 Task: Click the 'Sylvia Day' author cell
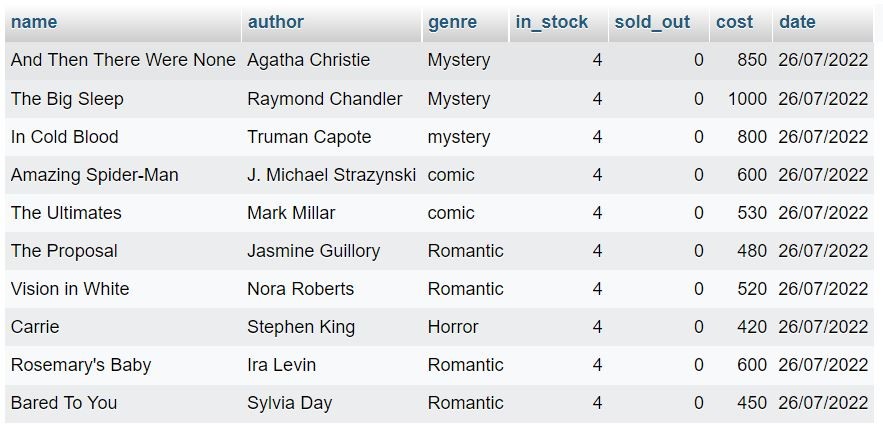(289, 403)
